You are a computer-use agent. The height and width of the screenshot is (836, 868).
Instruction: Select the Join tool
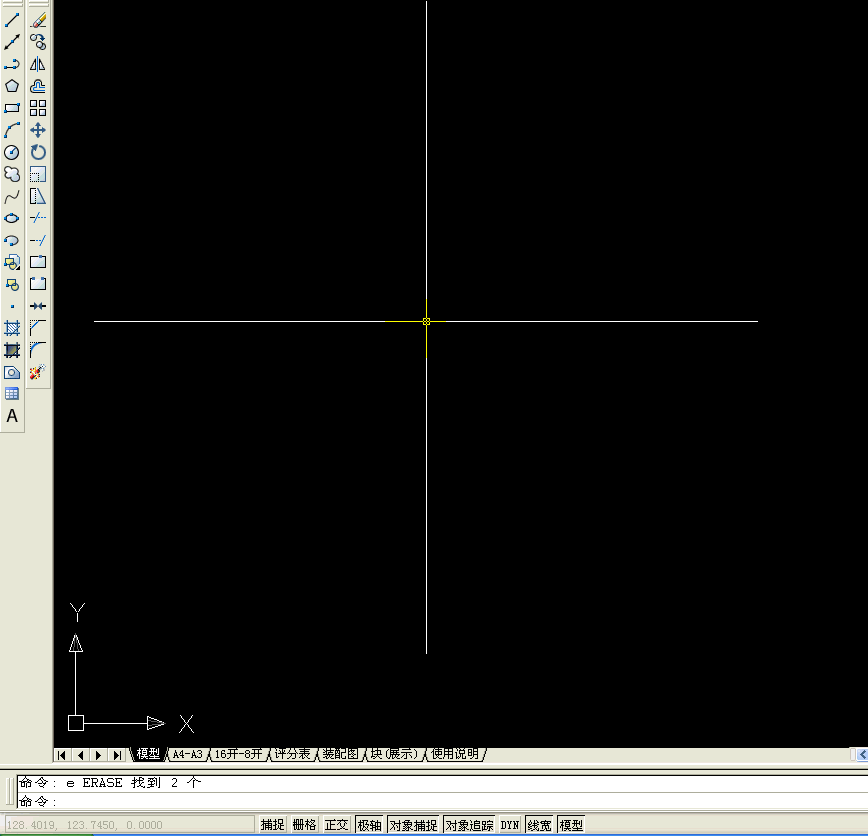pyautogui.click(x=38, y=306)
